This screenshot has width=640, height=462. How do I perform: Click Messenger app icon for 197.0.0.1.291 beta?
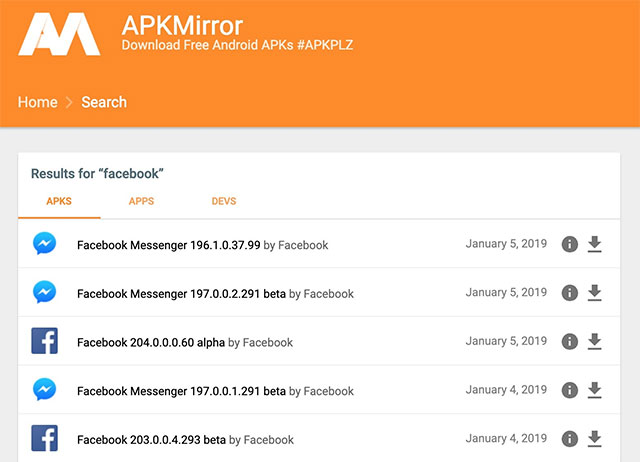[x=44, y=389]
